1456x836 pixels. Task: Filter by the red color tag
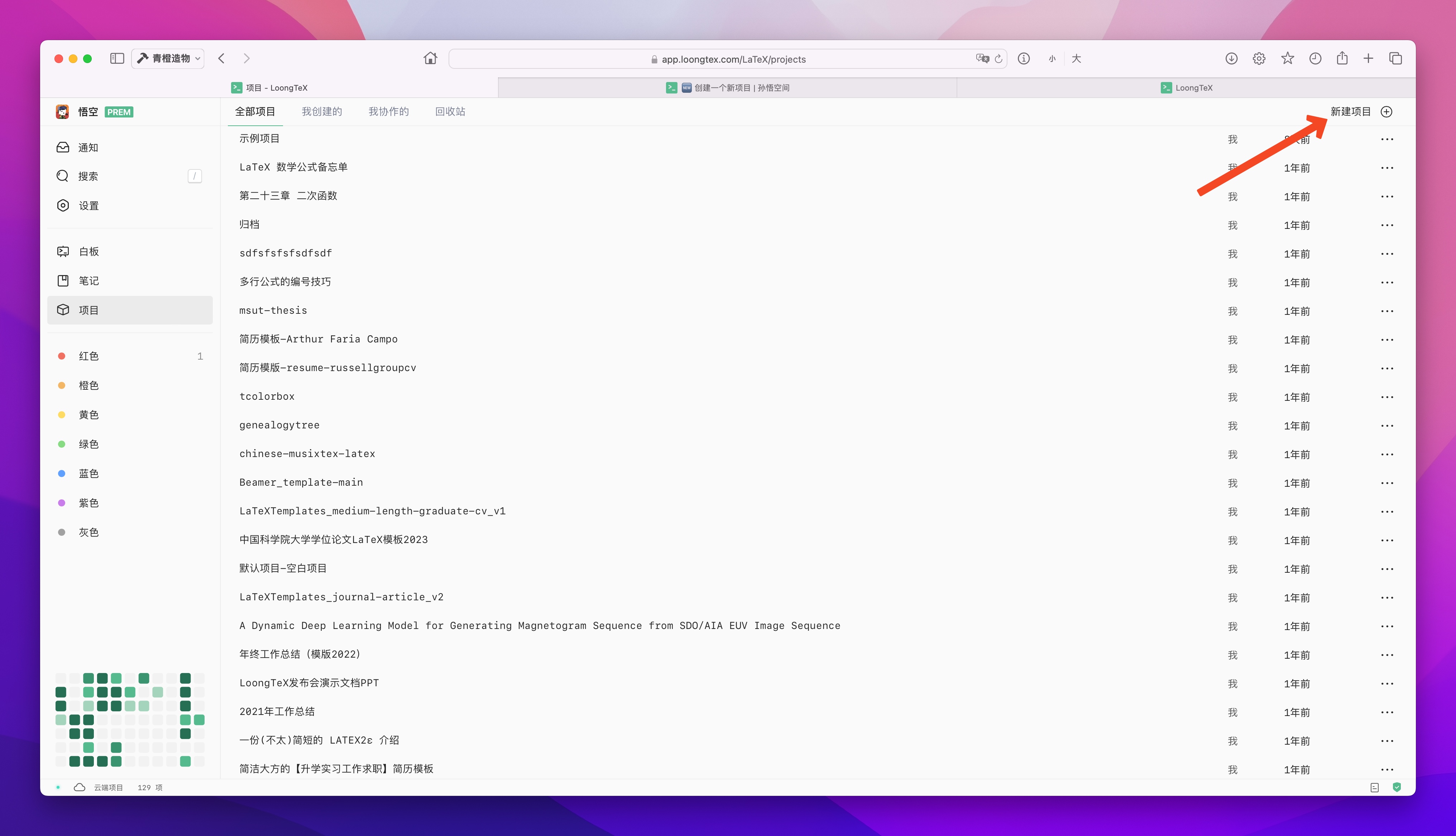tap(88, 356)
